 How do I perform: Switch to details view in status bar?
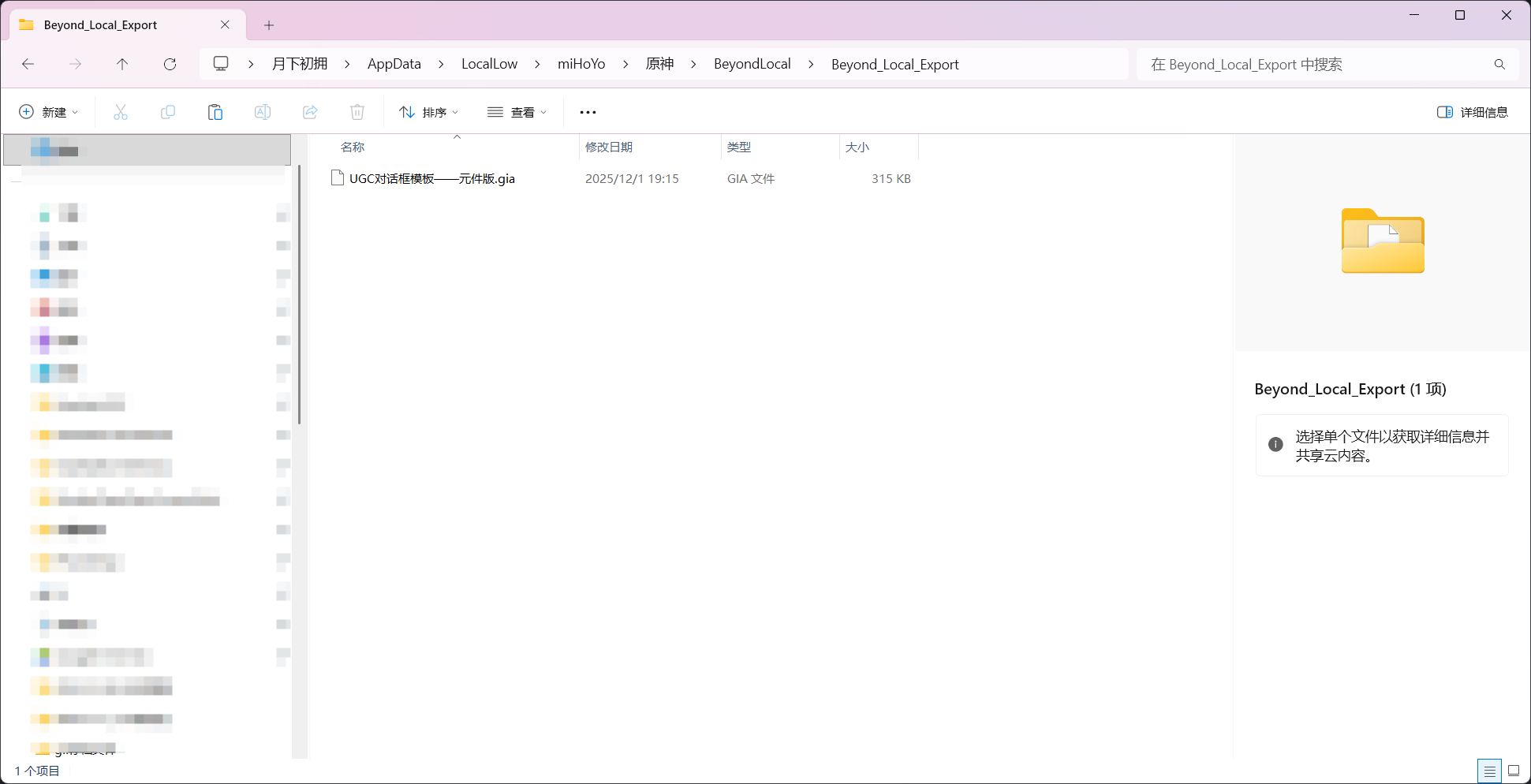click(x=1489, y=771)
